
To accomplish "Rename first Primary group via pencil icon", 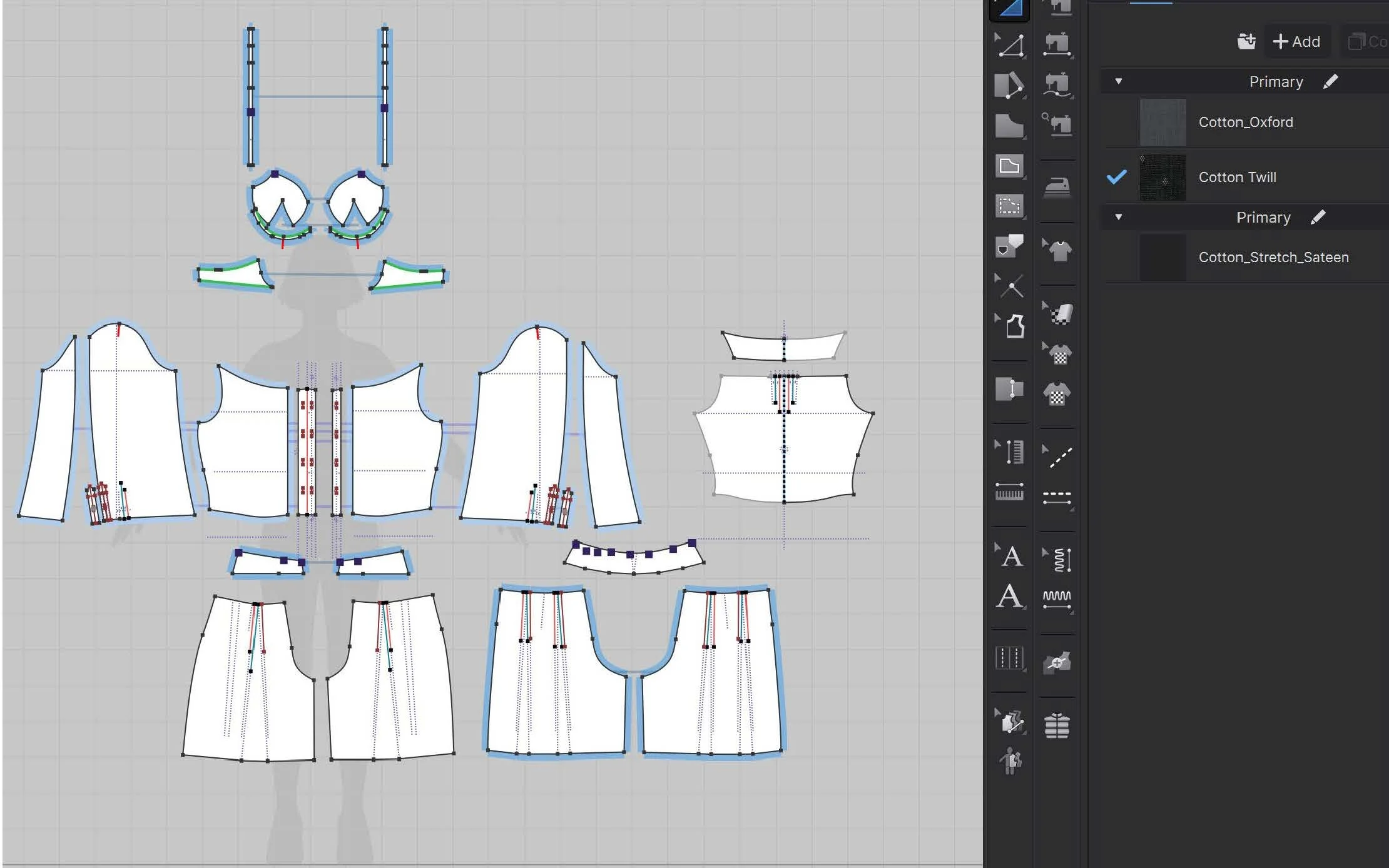I will pyautogui.click(x=1331, y=81).
